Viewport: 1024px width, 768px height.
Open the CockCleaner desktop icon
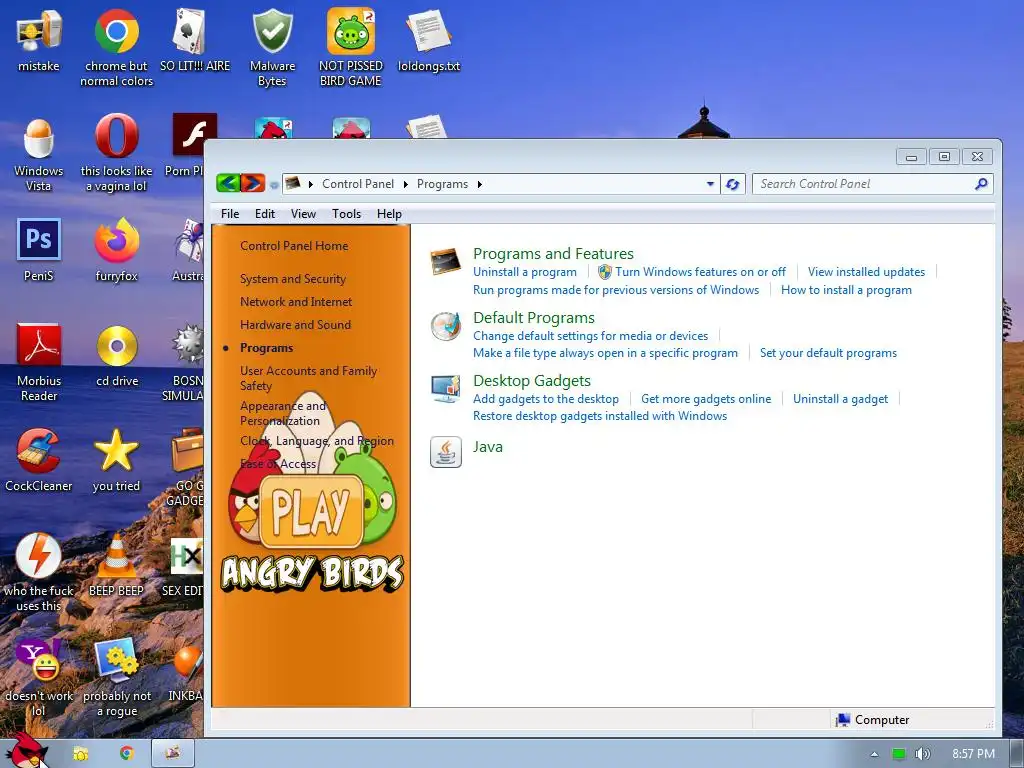pos(39,460)
